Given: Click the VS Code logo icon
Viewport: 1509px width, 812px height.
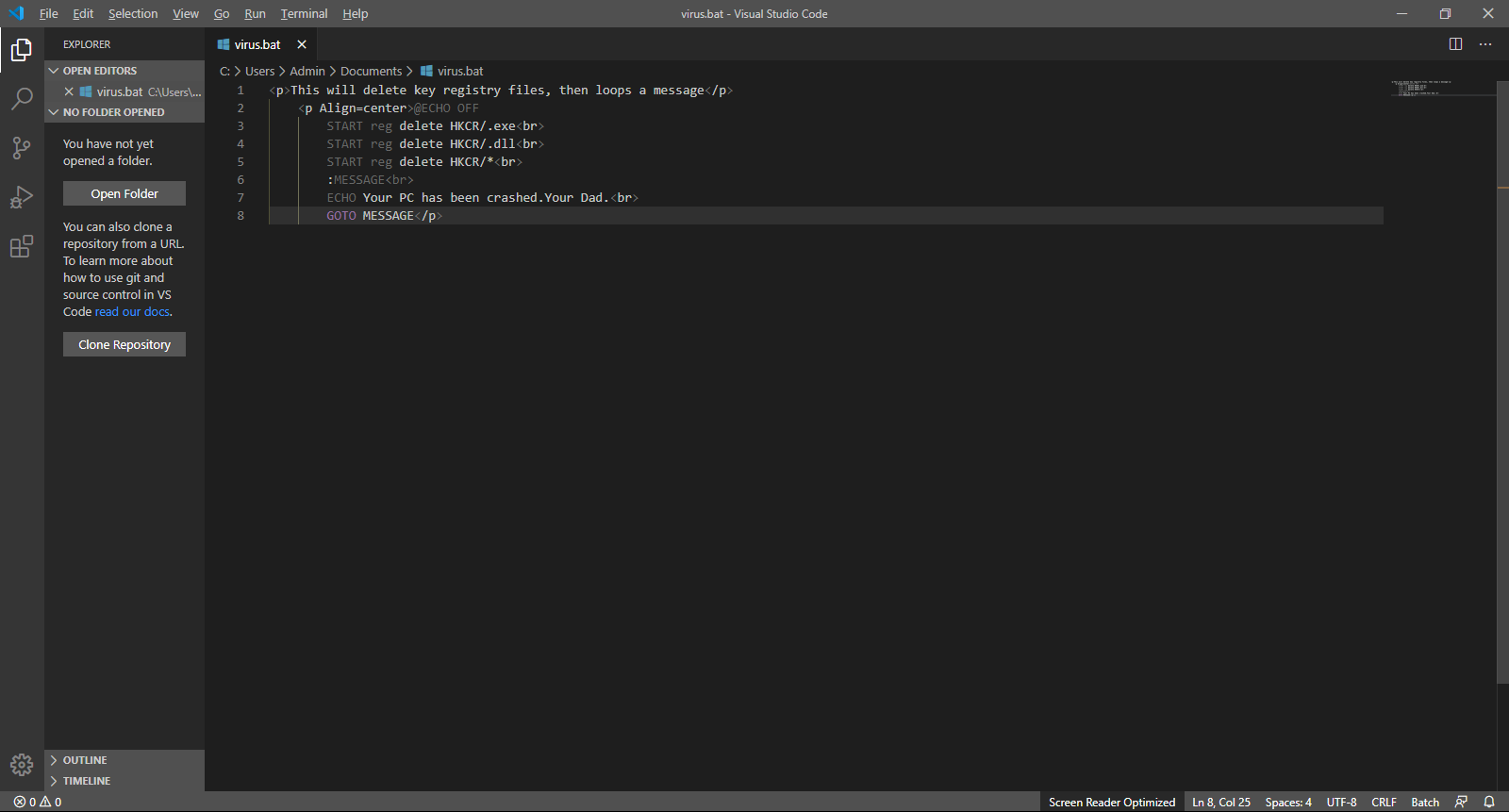Looking at the screenshot, I should pyautogui.click(x=16, y=13).
